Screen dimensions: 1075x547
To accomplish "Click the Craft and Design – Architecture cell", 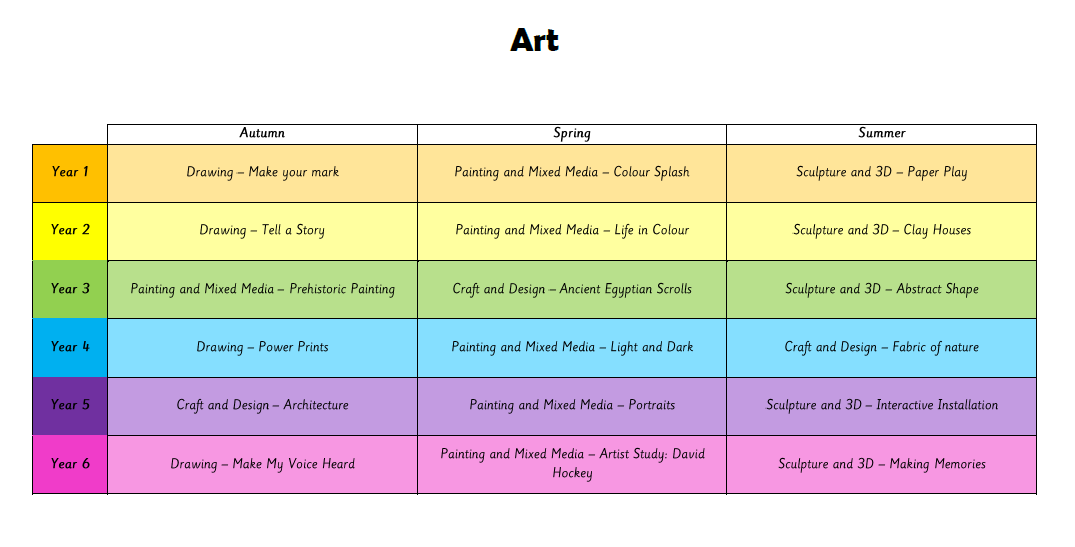I will point(262,405).
